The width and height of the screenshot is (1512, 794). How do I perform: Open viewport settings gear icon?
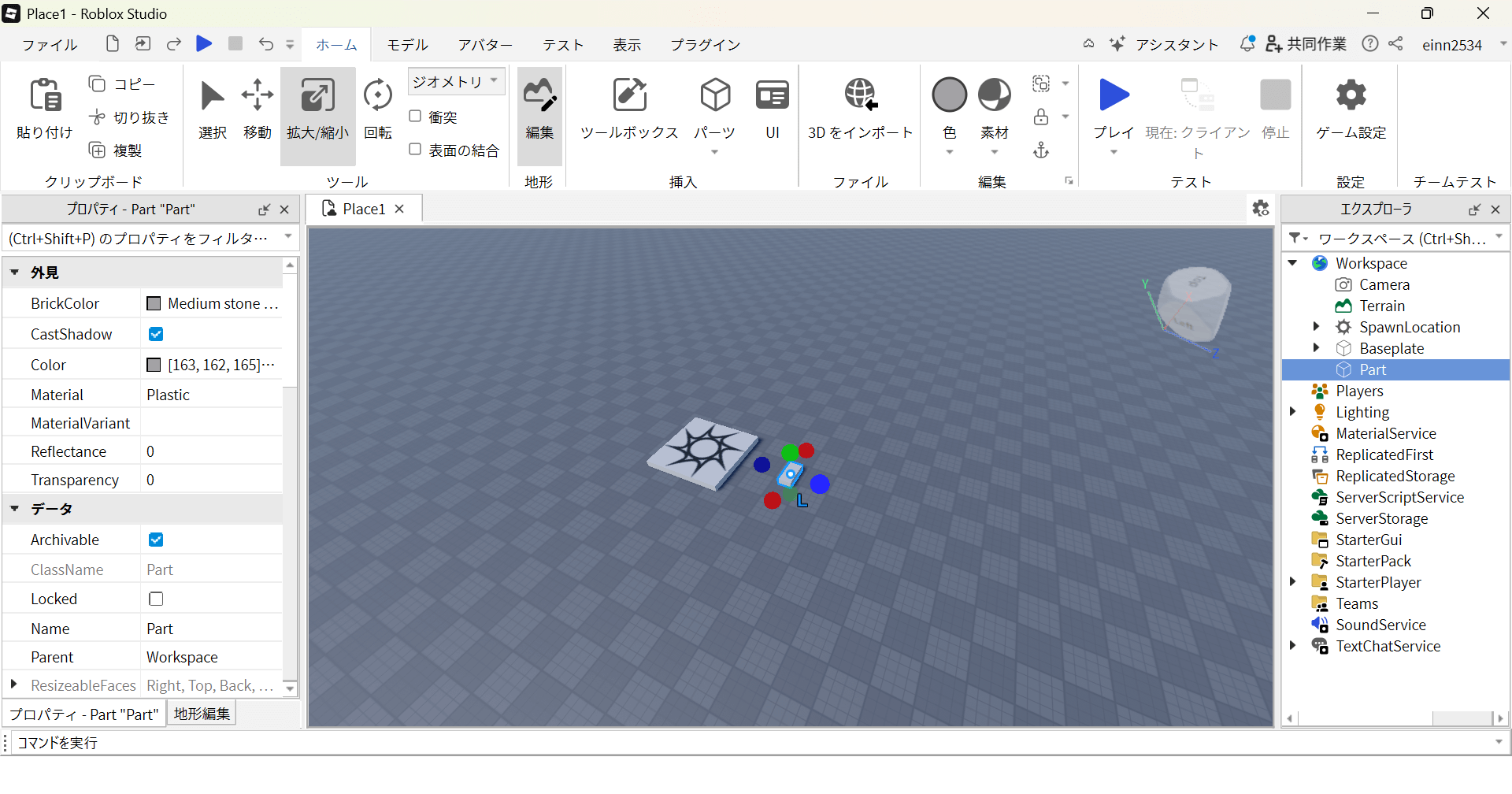click(x=1261, y=208)
